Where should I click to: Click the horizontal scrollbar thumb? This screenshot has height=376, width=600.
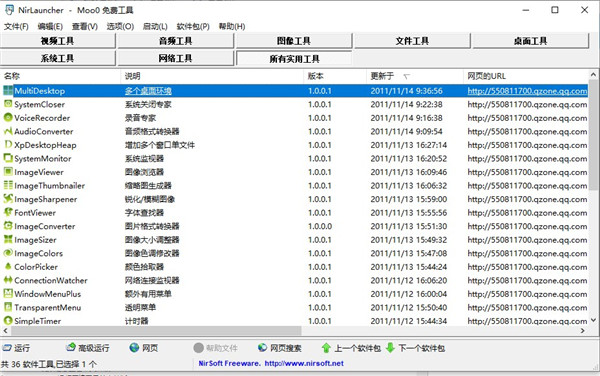(156, 330)
